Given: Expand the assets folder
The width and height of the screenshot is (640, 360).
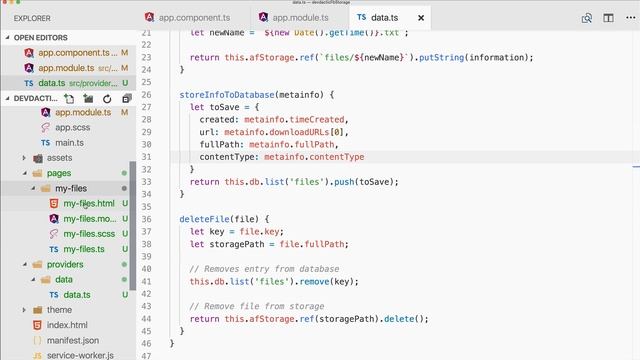Looking at the screenshot, I should 24,158.
